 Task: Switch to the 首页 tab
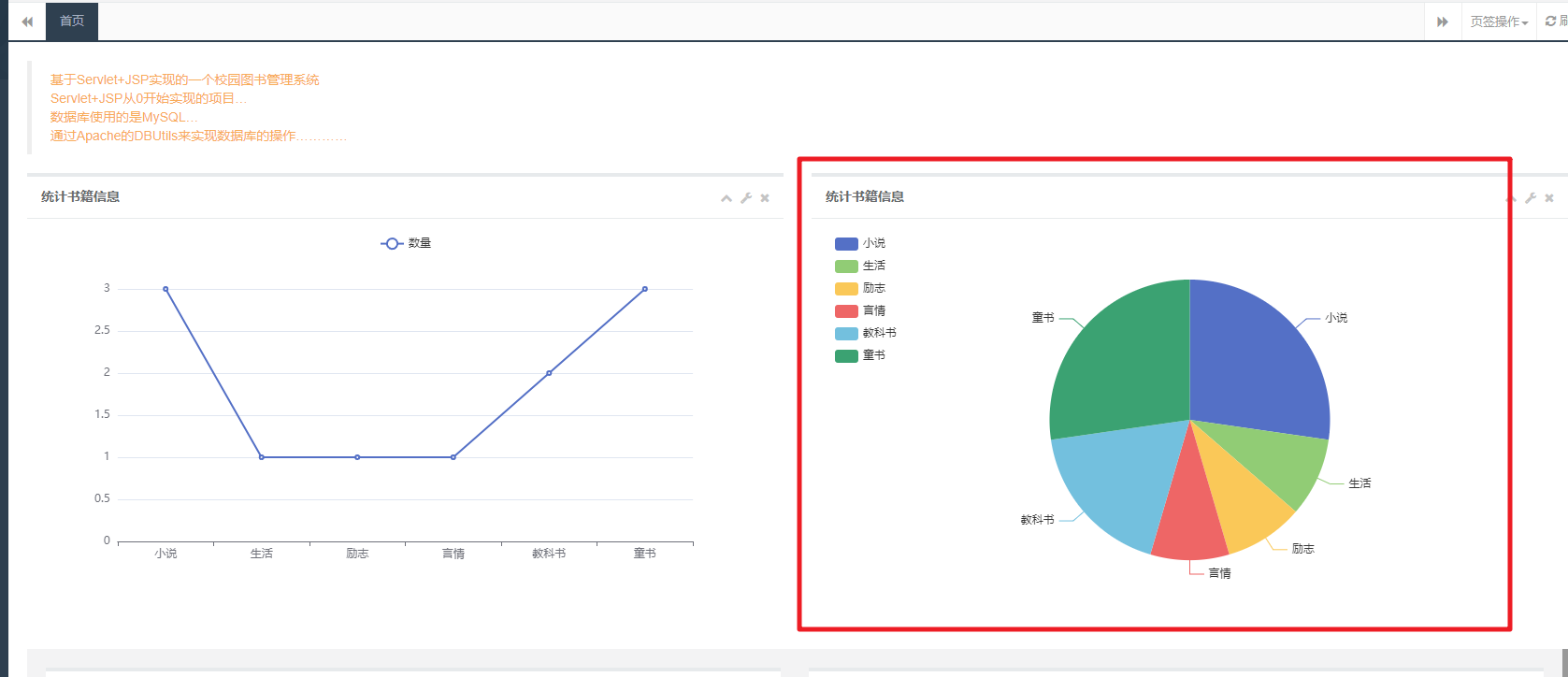[x=72, y=21]
